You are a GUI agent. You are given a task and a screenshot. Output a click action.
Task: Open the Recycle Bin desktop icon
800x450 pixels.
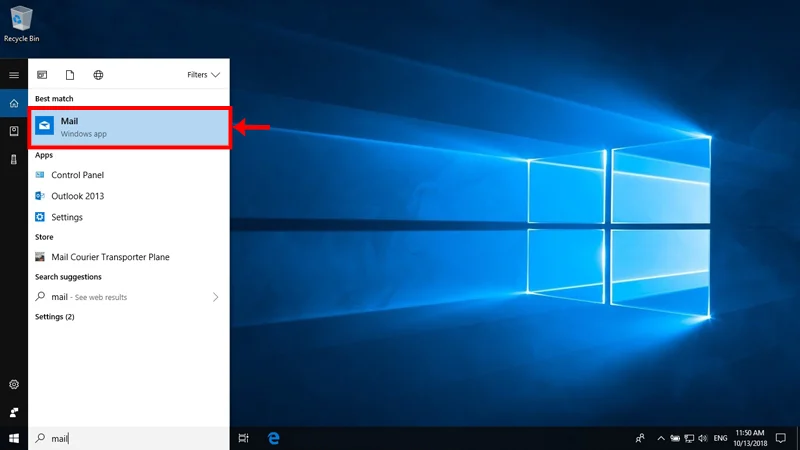21,23
